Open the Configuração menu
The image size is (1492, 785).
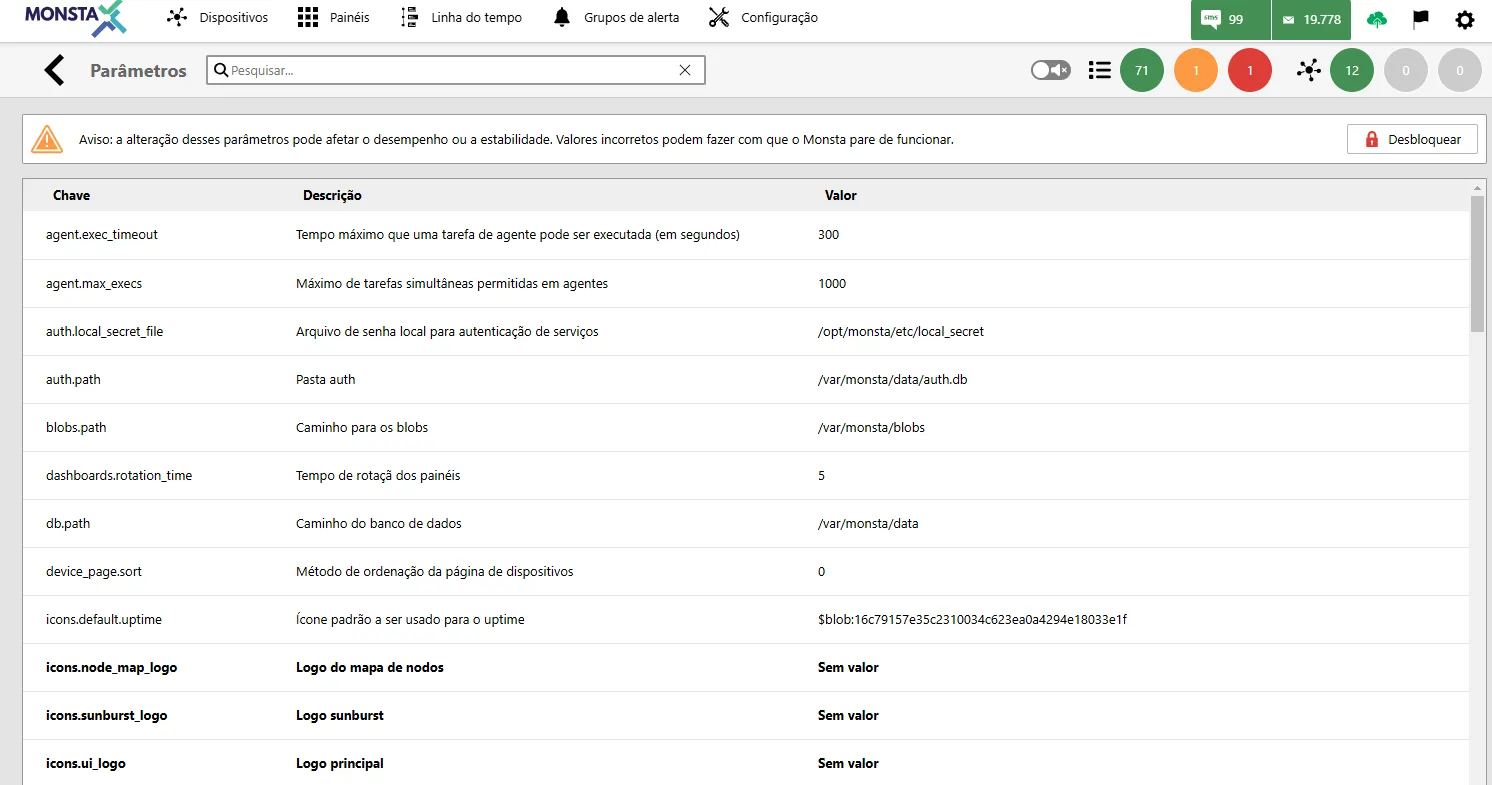pos(763,18)
